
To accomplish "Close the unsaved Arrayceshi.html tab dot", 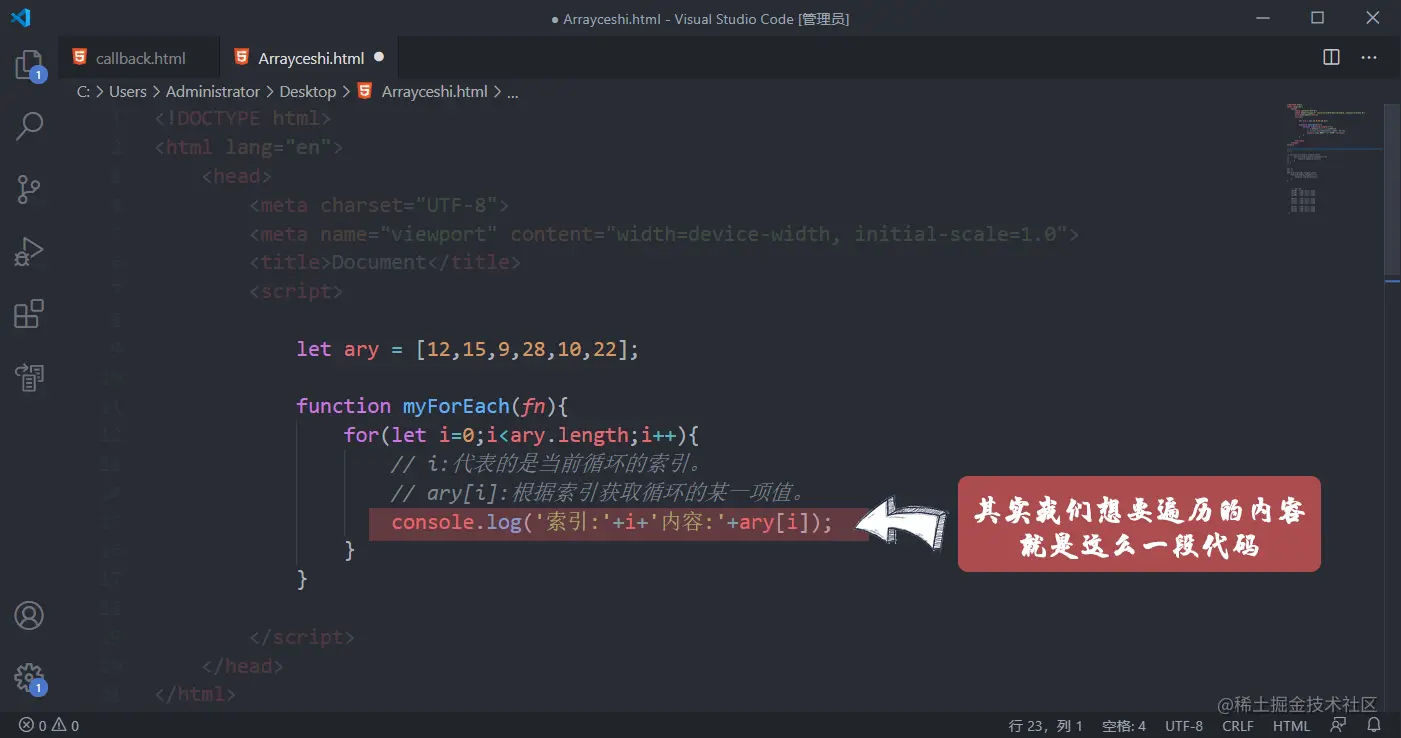I will point(379,57).
